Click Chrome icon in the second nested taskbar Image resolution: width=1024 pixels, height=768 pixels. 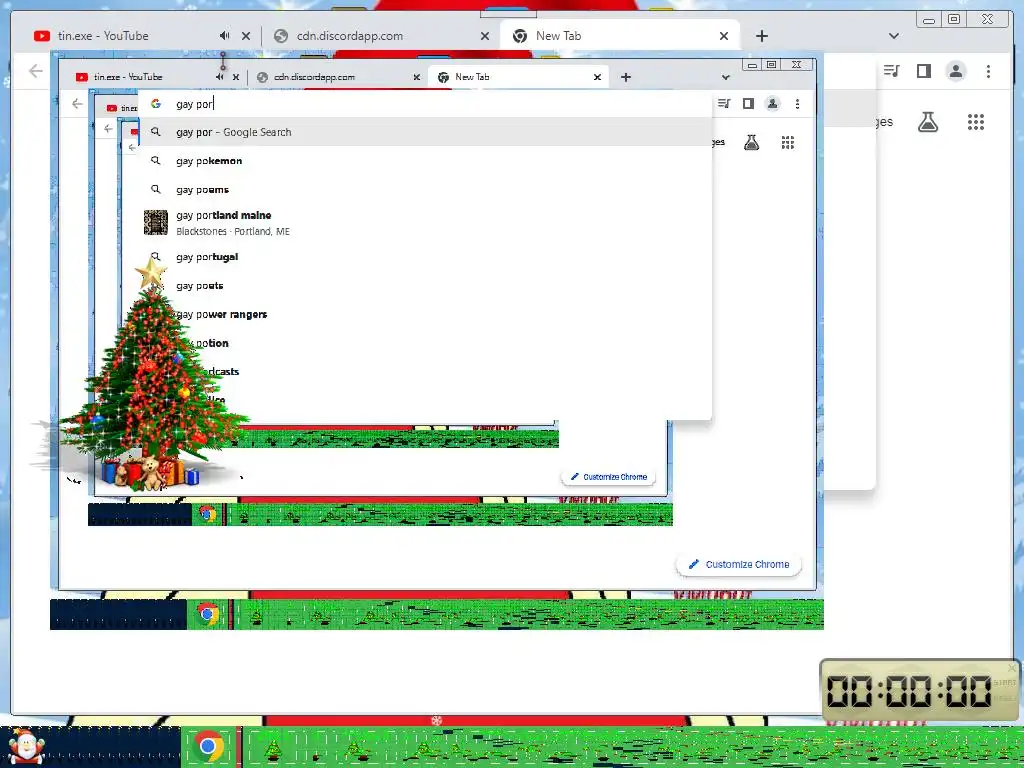click(208, 615)
